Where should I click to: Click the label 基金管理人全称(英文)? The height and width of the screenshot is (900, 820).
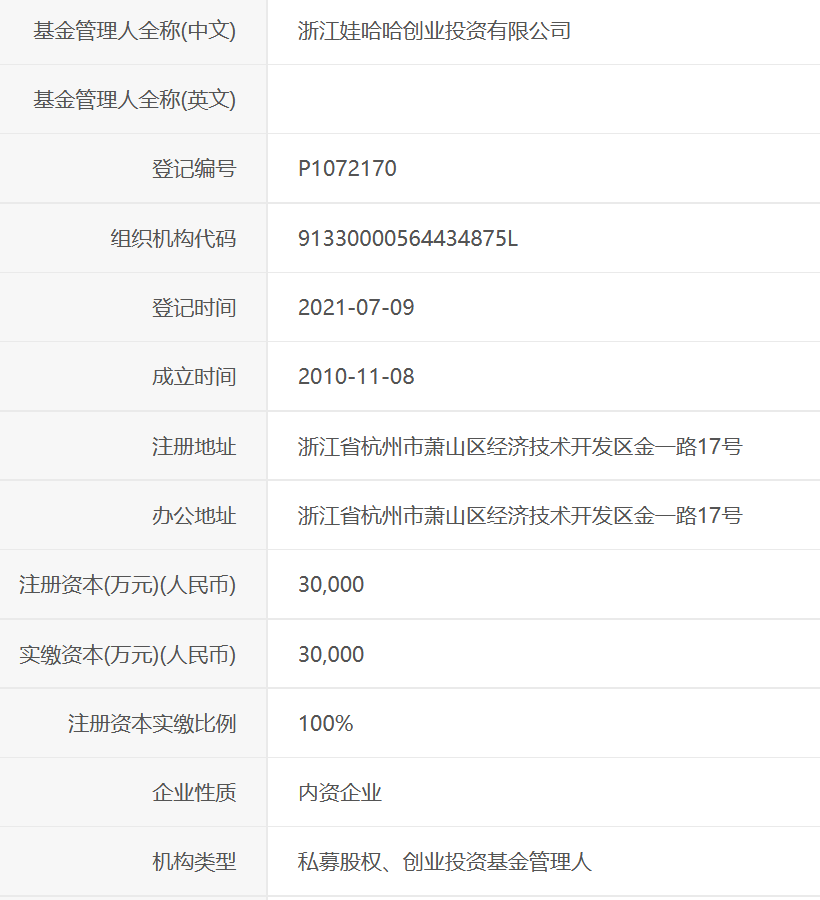(134, 100)
